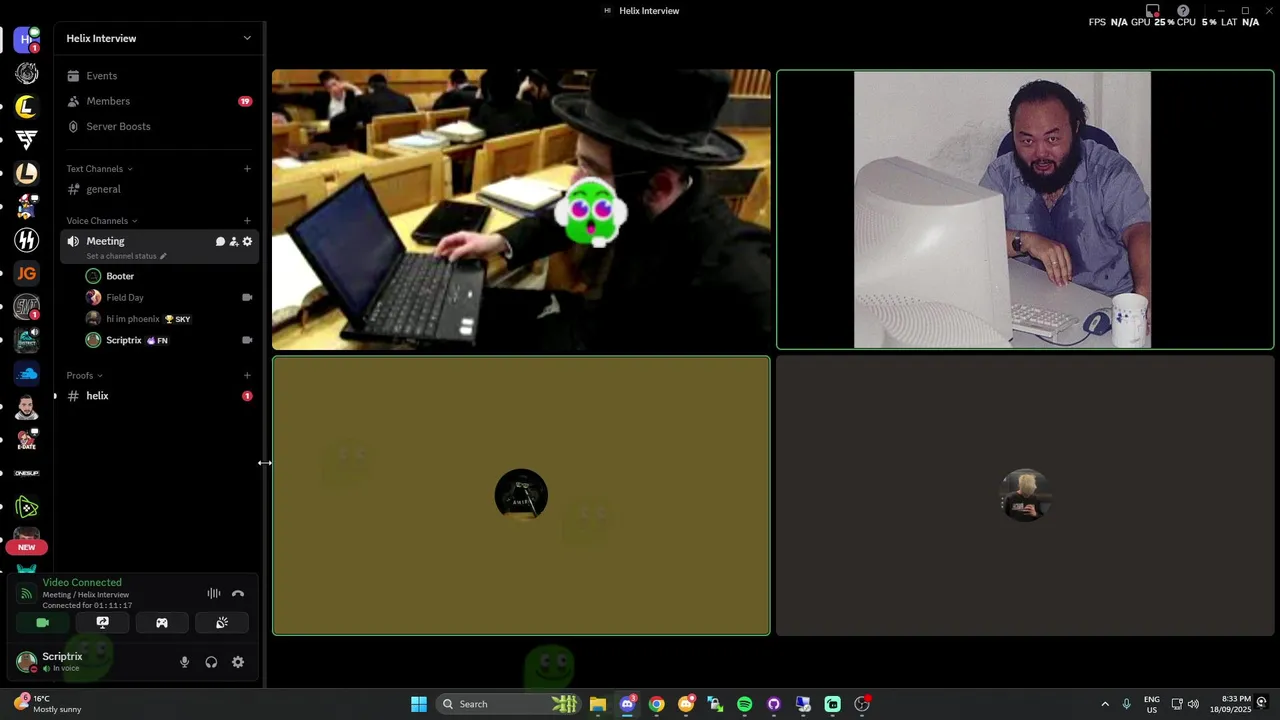Deafen with the headphones icon
Viewport: 1280px width, 720px height.
211,662
